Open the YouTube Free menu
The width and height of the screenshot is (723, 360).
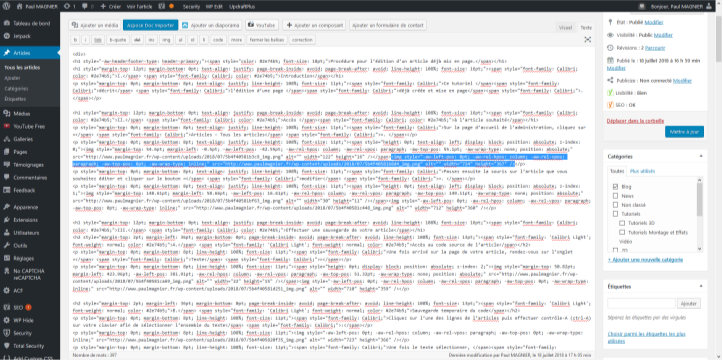pyautogui.click(x=30, y=126)
